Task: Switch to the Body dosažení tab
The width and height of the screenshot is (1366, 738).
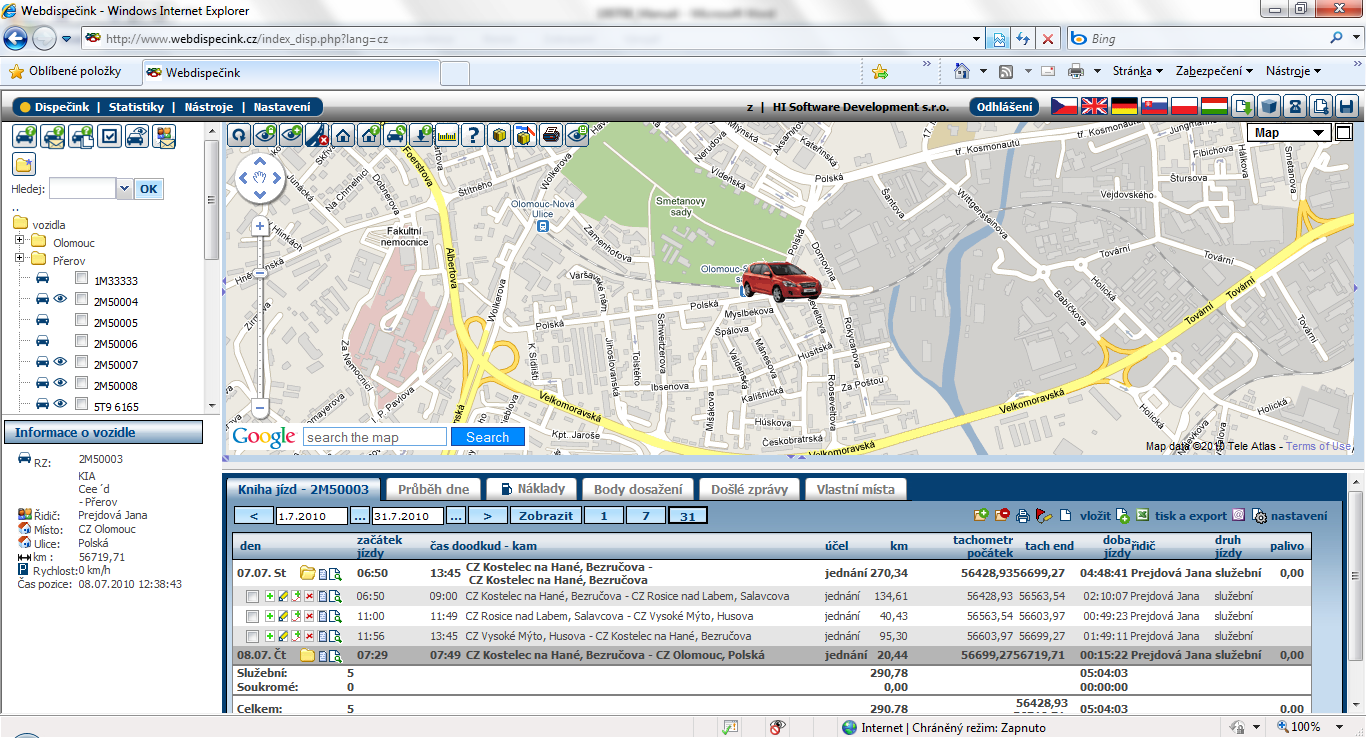Action: point(638,489)
